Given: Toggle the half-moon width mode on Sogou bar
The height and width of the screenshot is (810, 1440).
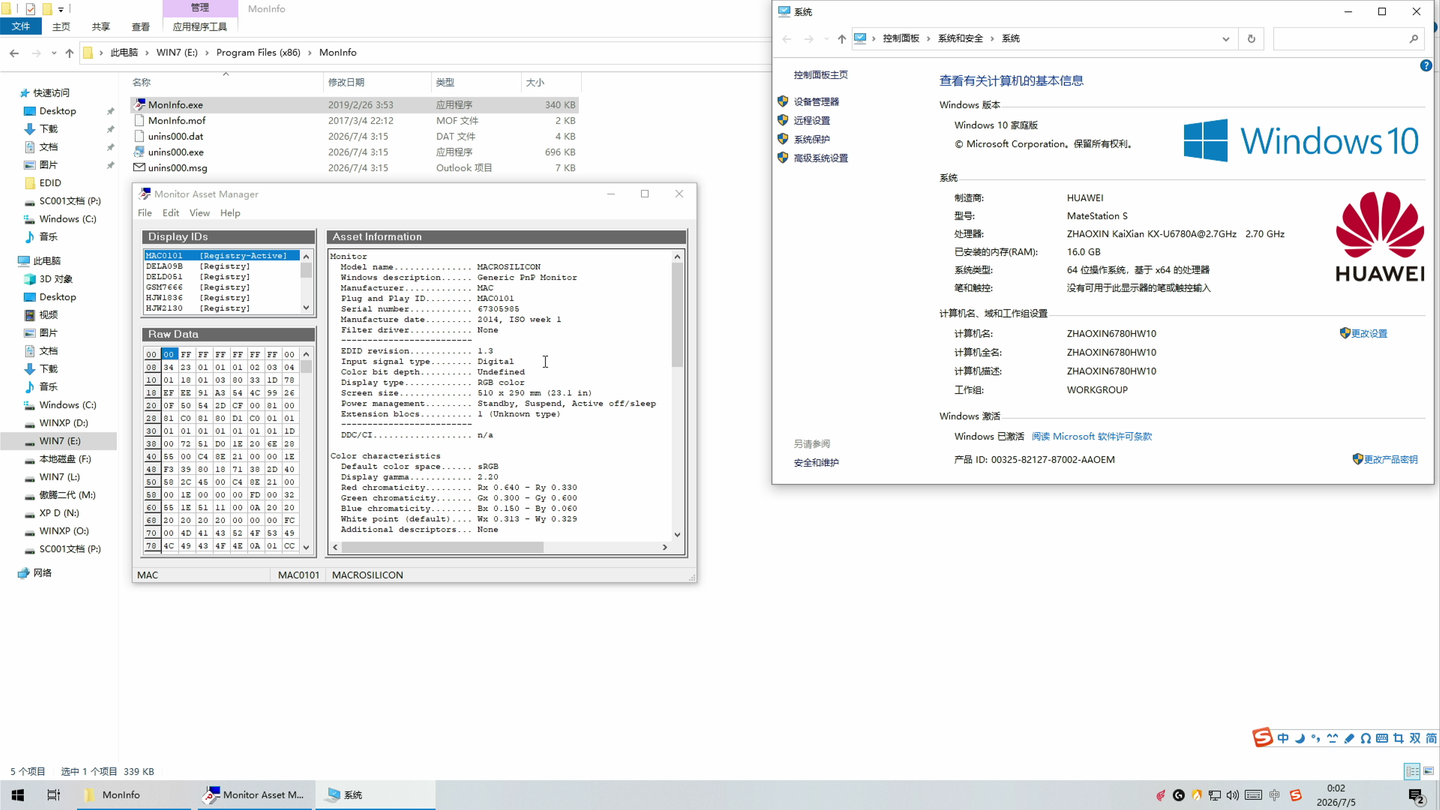Looking at the screenshot, I should click(x=1299, y=738).
